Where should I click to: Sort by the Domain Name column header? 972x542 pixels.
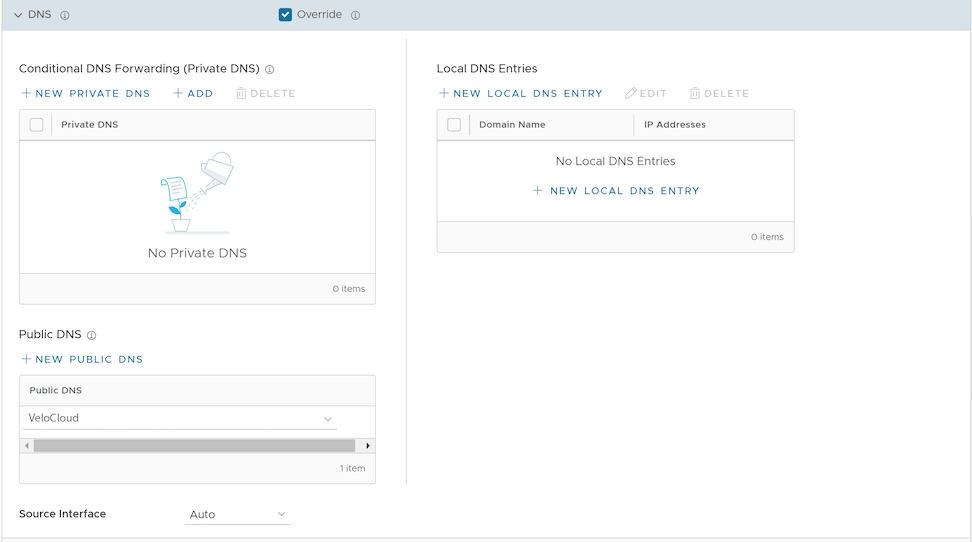(512, 125)
